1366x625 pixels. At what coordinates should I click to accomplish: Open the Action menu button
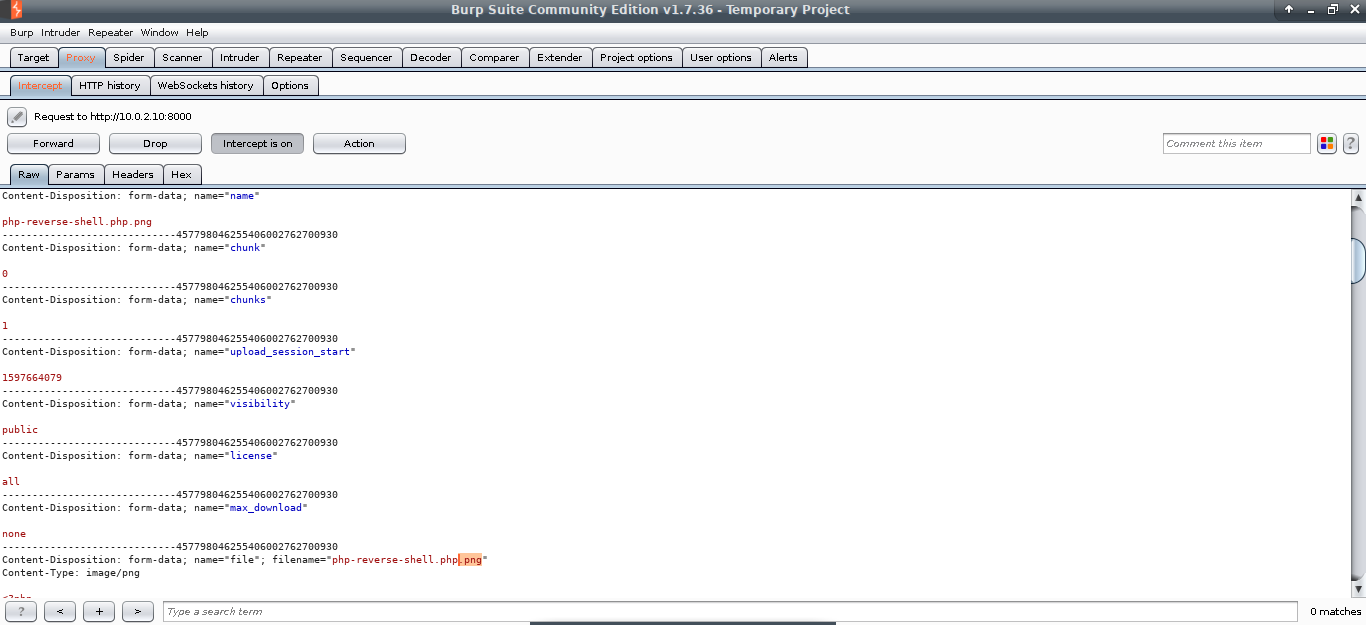[359, 144]
